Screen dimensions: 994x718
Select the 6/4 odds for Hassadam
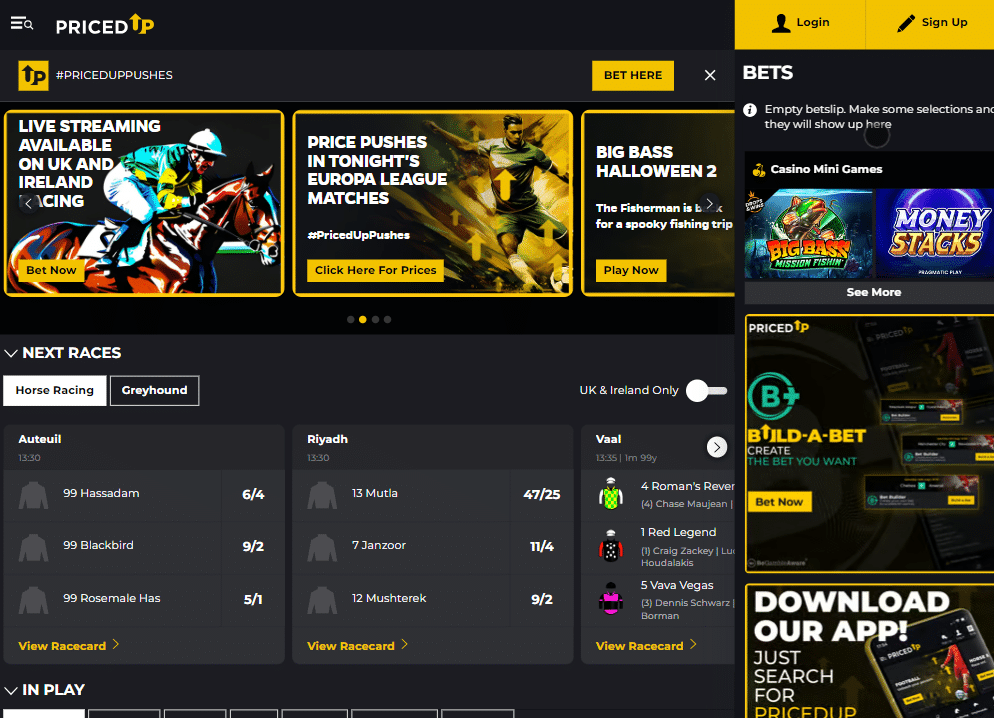pyautogui.click(x=253, y=494)
